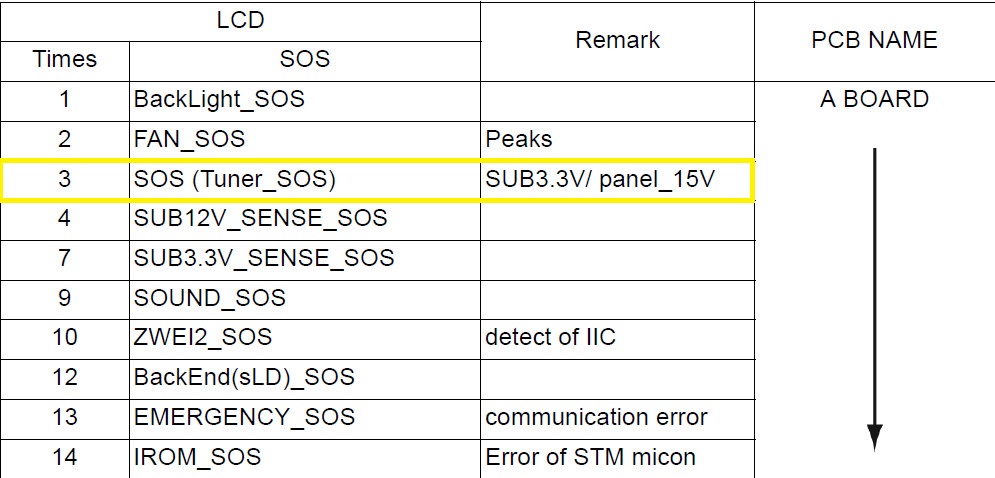Select the BackEnd(sLD)_SOS entry

244,377
